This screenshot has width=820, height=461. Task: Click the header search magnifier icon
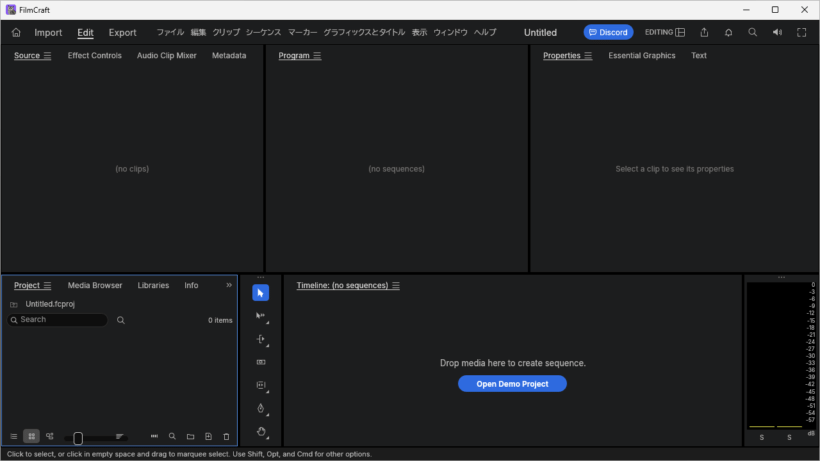pyautogui.click(x=753, y=32)
